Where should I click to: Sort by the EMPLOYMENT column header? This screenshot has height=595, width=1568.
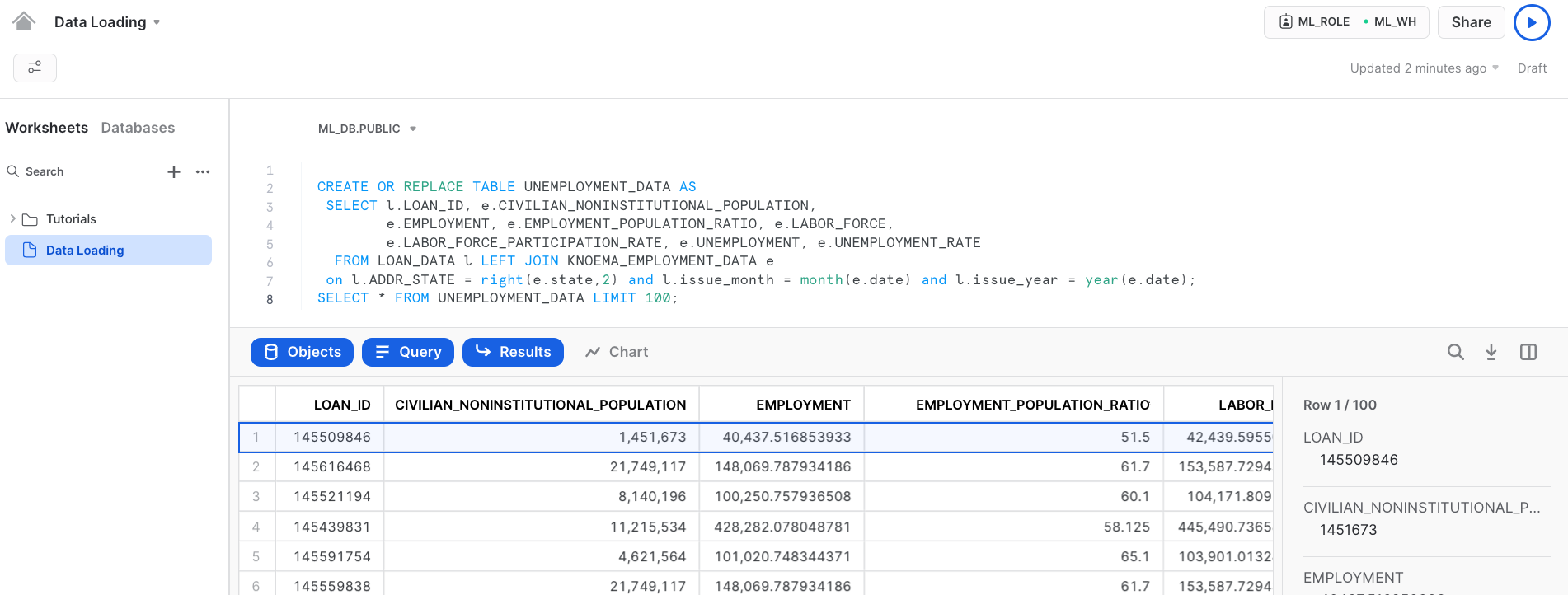[802, 405]
